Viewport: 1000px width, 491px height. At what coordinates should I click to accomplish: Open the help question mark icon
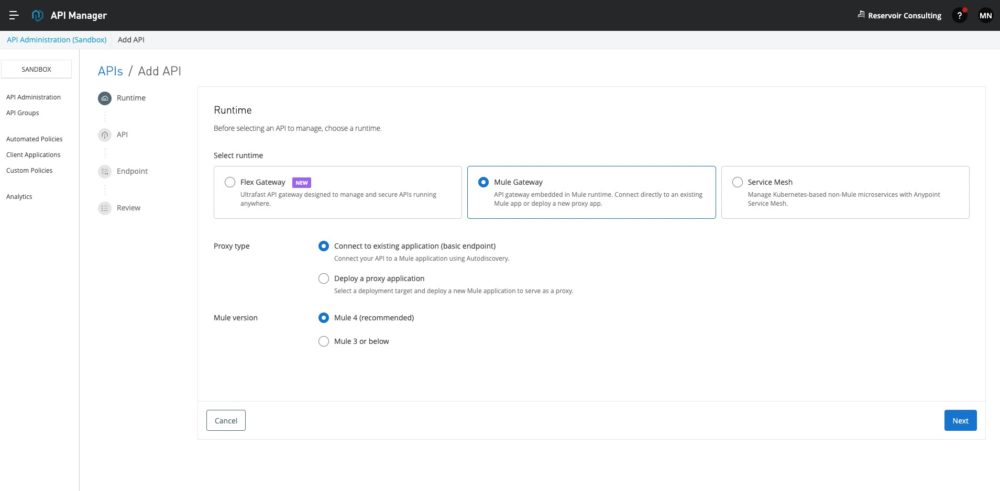point(959,15)
